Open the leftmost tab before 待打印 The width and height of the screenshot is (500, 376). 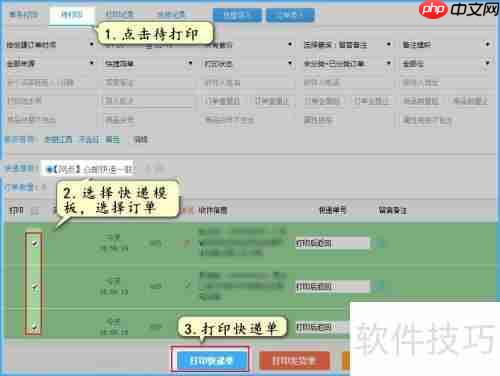point(24,15)
